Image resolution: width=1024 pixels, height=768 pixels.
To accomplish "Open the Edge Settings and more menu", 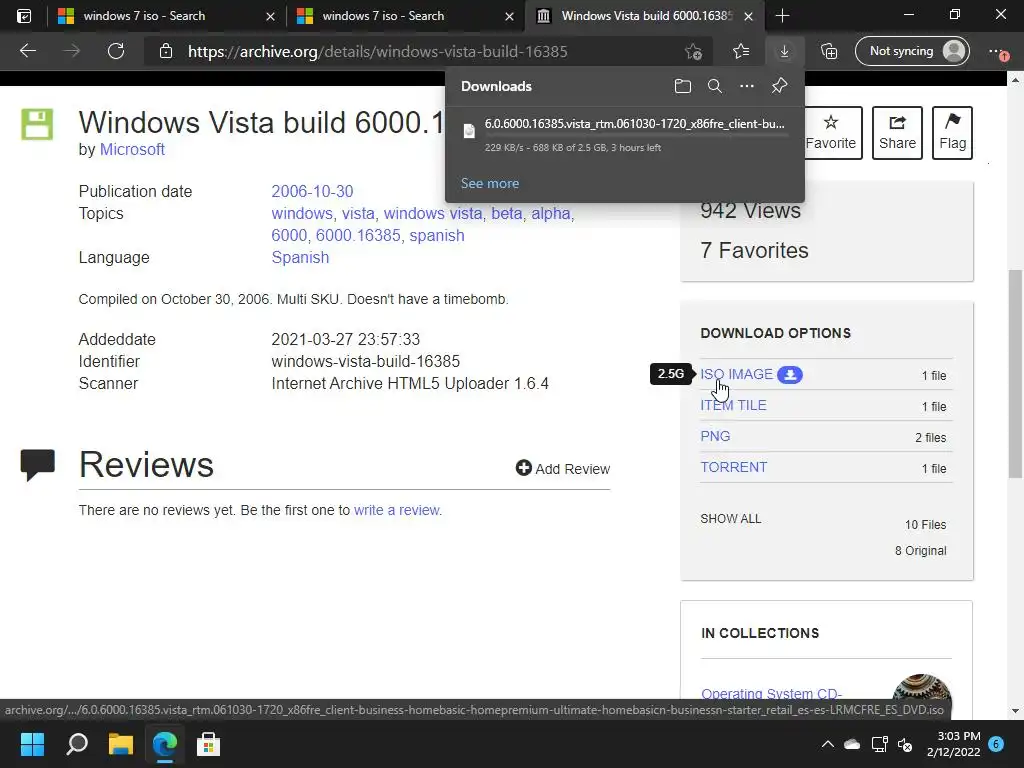I will pos(997,52).
